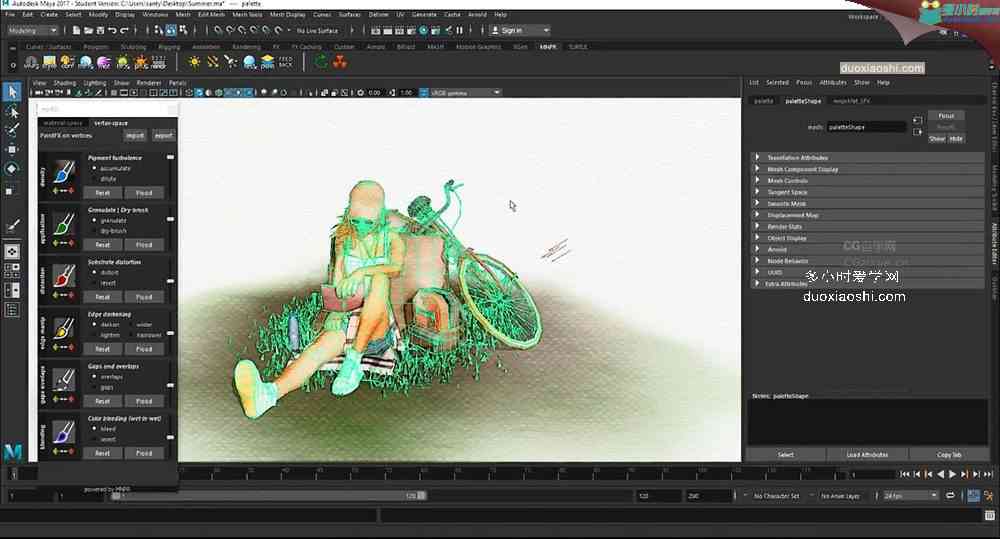Select the dry-brush radio option
Screen dimensions: 1000x539
[96, 231]
